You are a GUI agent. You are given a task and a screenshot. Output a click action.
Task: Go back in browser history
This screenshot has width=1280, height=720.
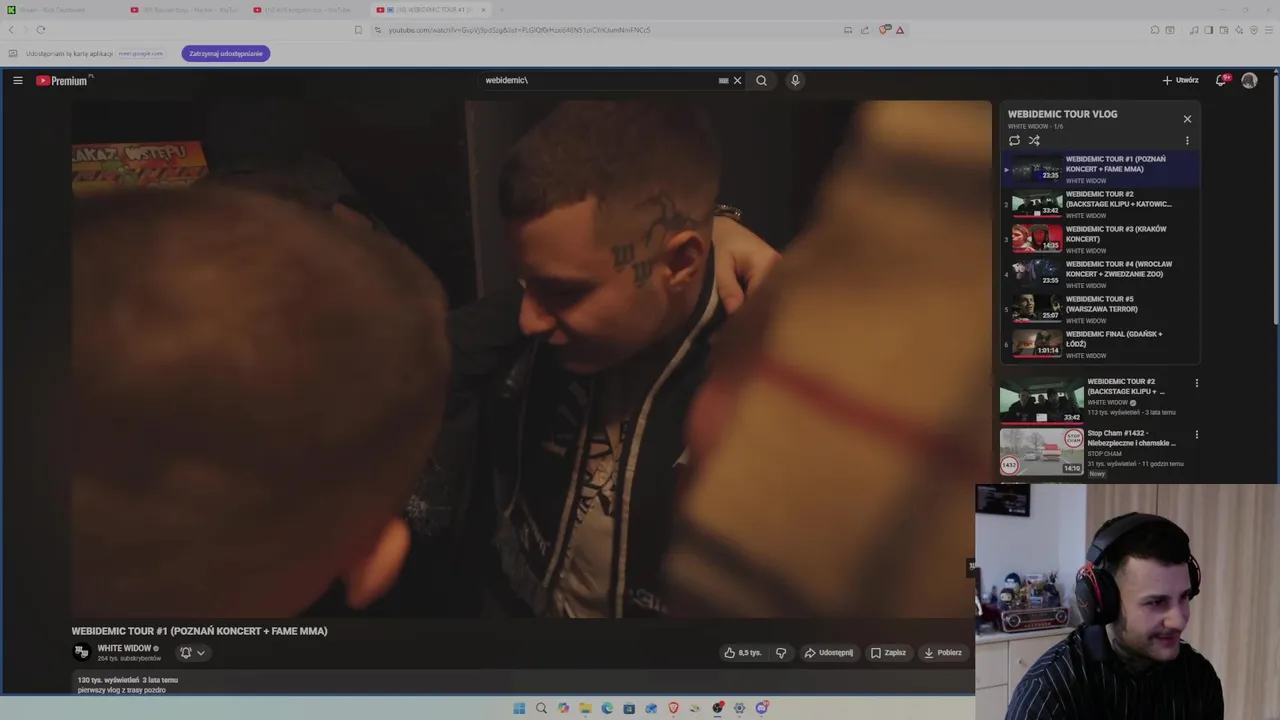click(x=12, y=30)
